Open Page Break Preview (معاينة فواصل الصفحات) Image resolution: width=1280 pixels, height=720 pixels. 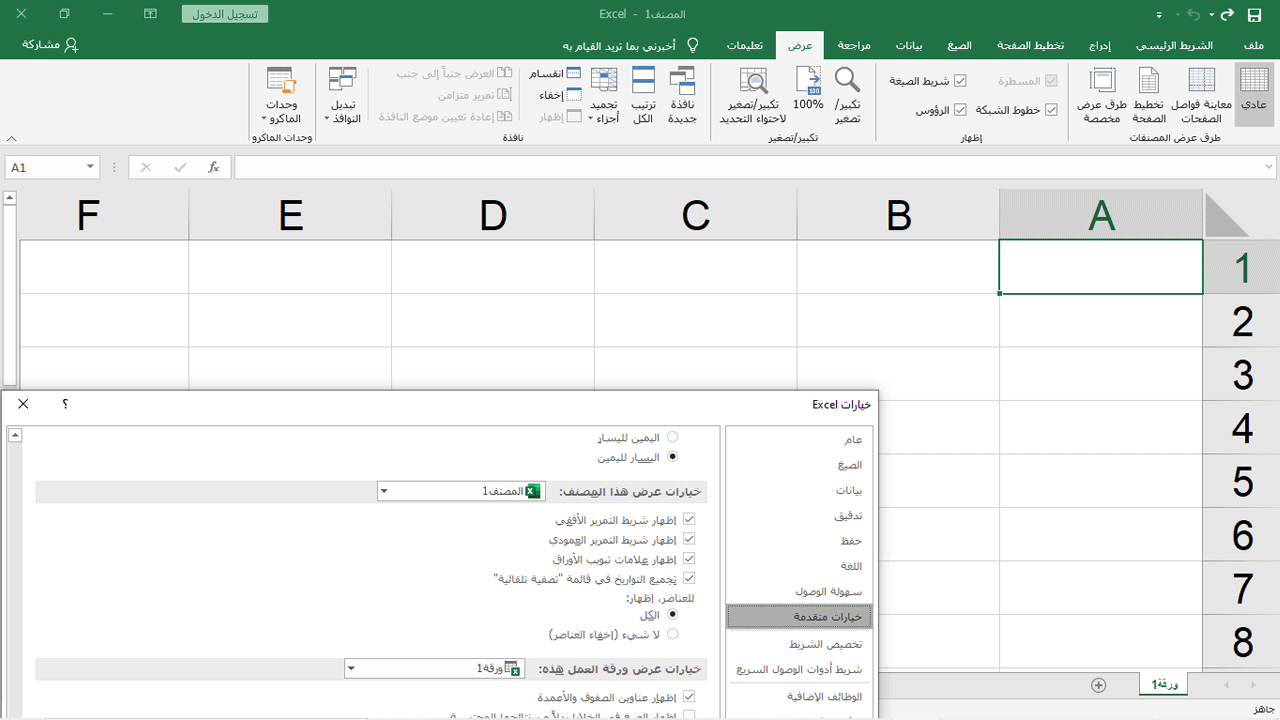tap(1201, 95)
